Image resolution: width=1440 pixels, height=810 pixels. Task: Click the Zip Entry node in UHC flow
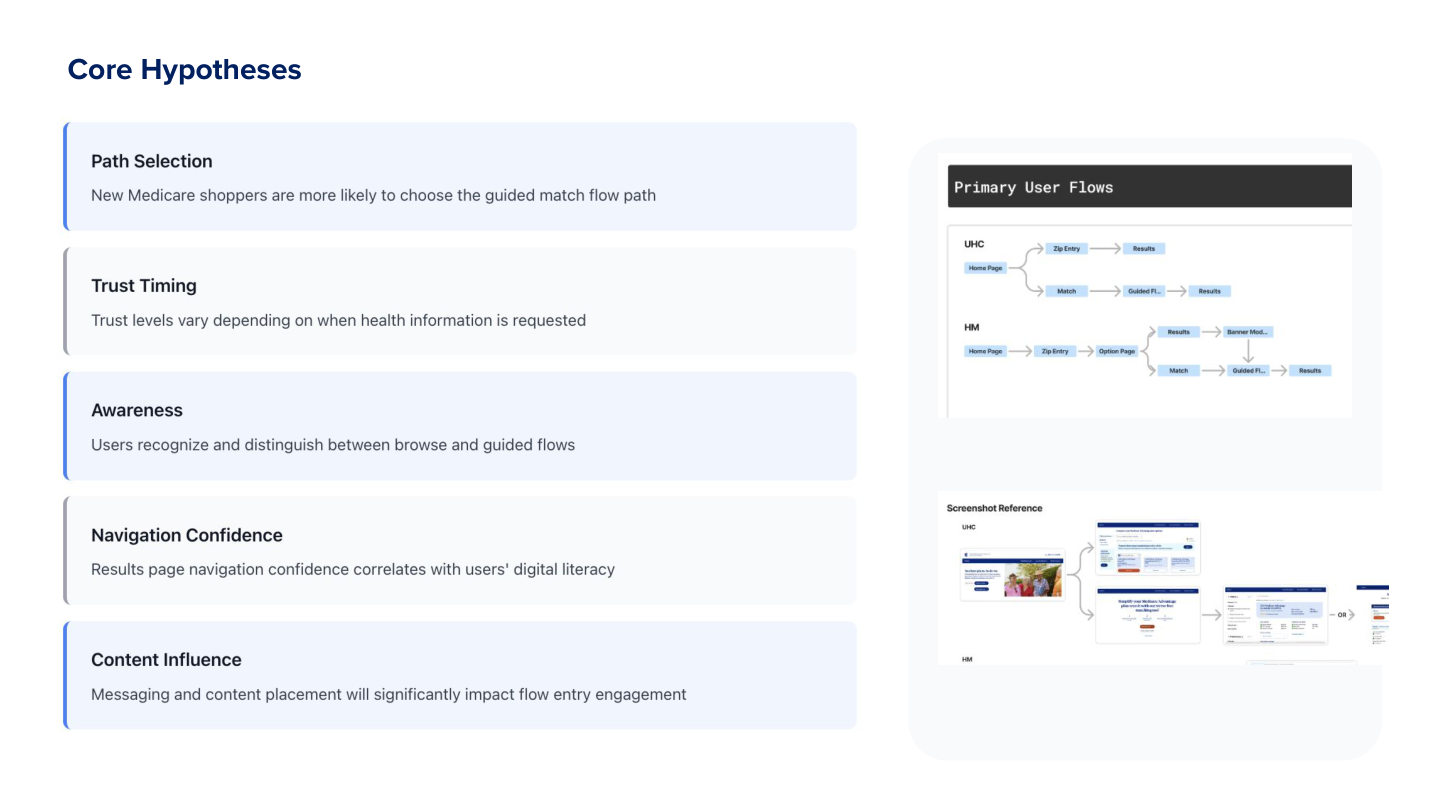(1069, 248)
